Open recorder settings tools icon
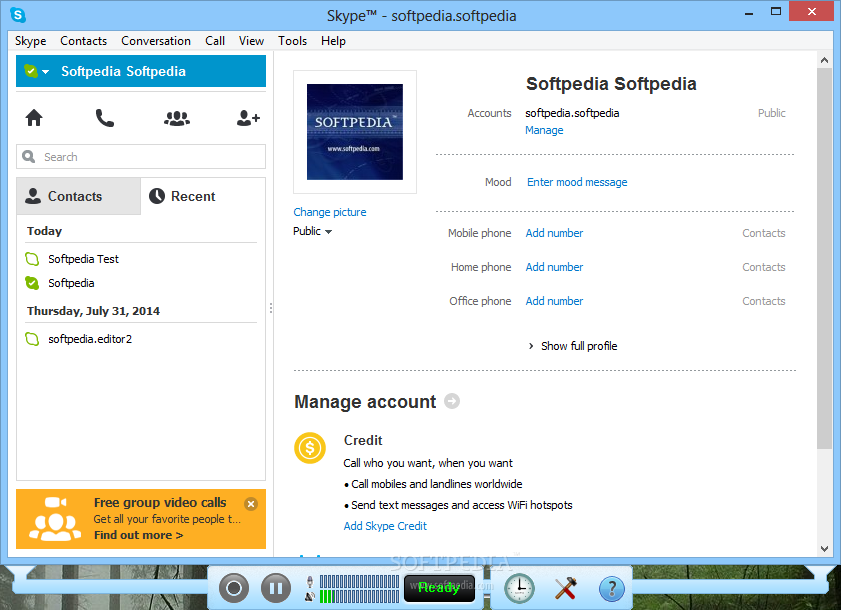Viewport: 841px width, 610px height. [x=565, y=588]
